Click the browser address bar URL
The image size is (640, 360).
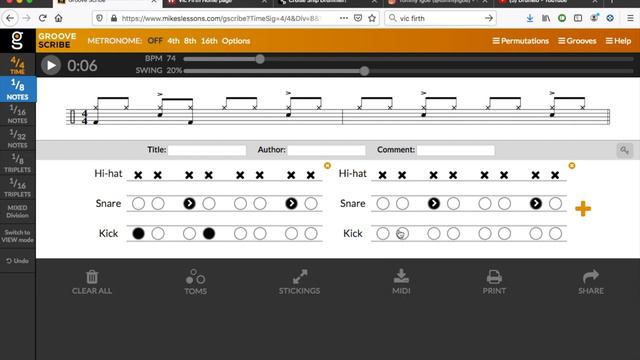click(x=220, y=18)
